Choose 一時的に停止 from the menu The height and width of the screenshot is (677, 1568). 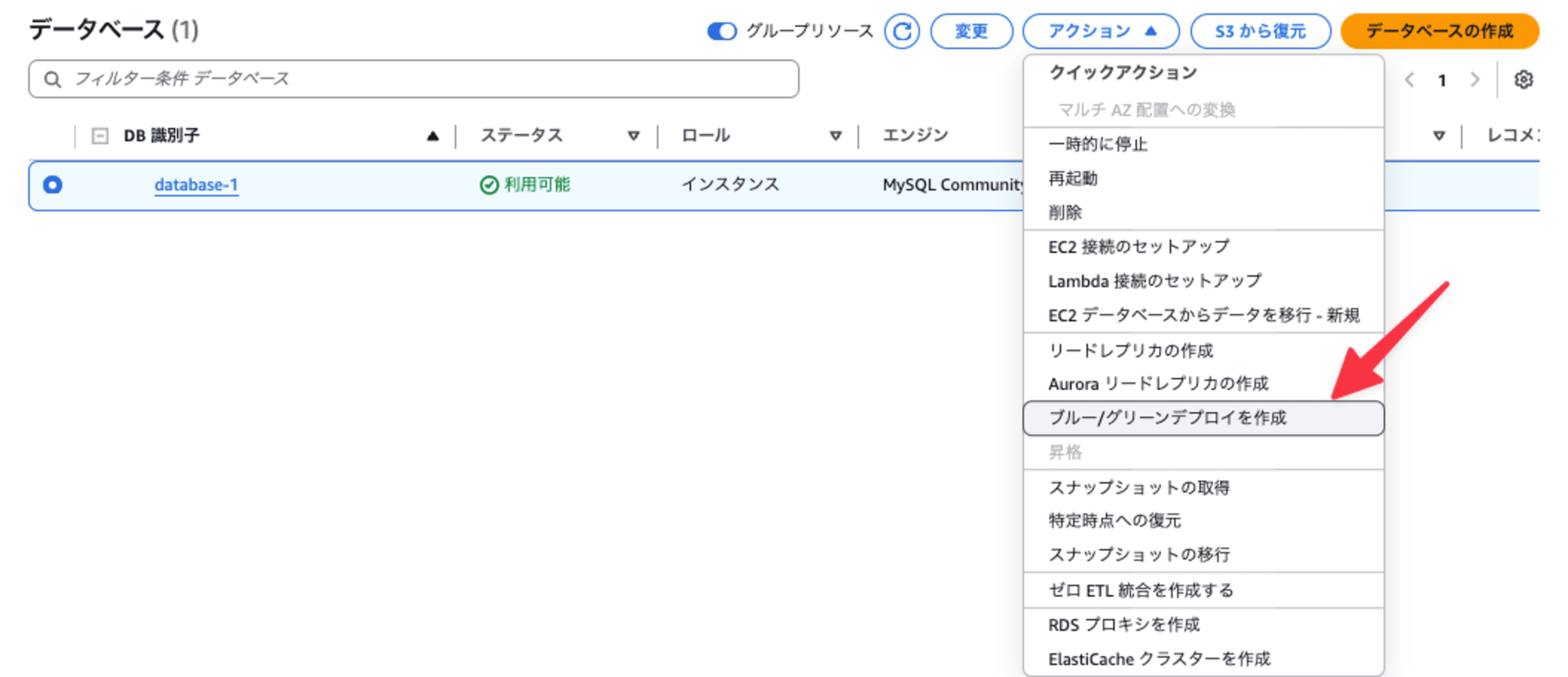click(x=1203, y=144)
